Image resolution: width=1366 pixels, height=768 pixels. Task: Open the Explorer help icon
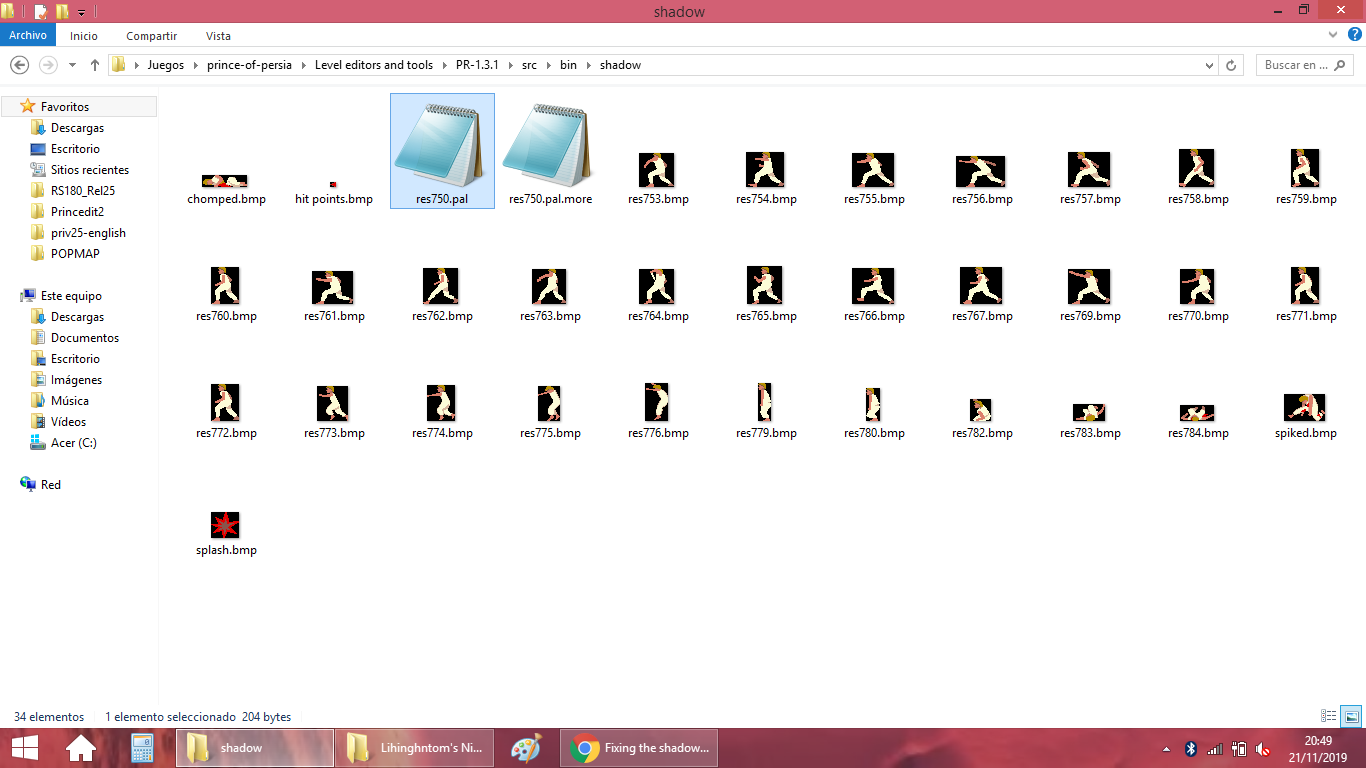[x=1355, y=34]
